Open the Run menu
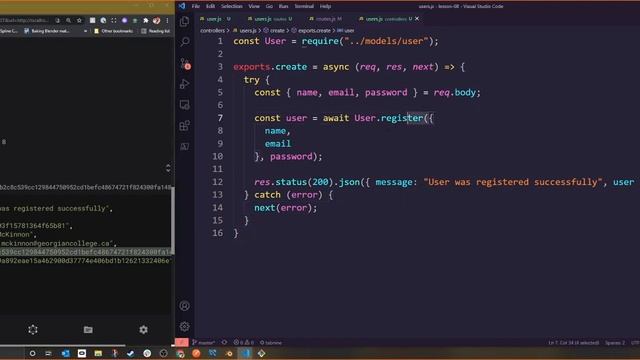Viewport: 640px width, 360px height. [x=283, y=6]
